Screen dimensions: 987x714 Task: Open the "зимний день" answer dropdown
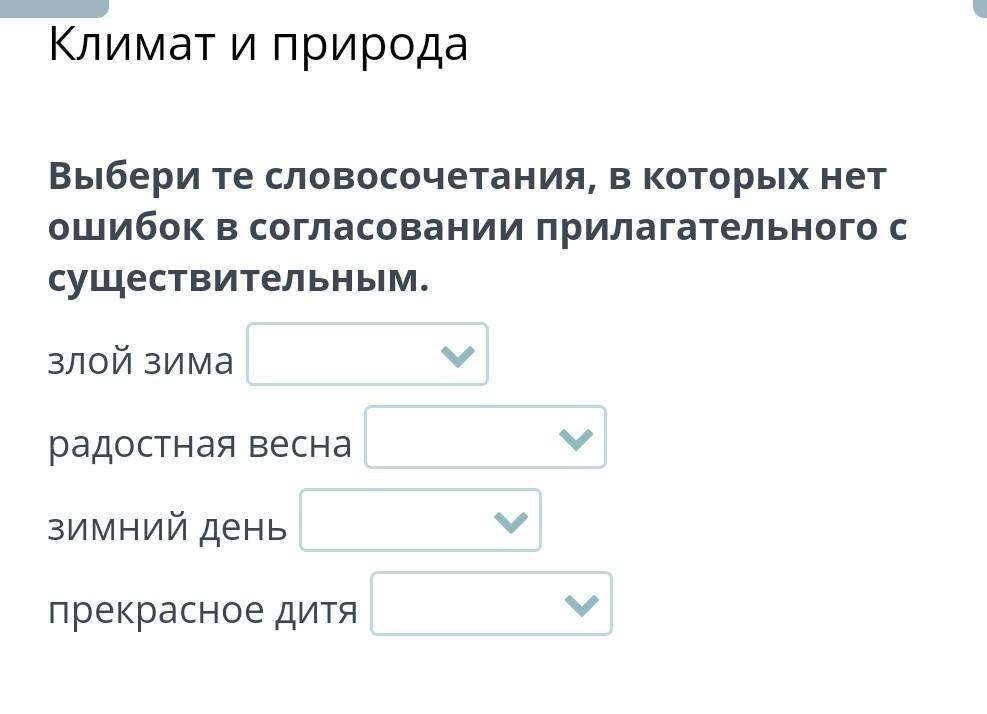[x=419, y=520]
